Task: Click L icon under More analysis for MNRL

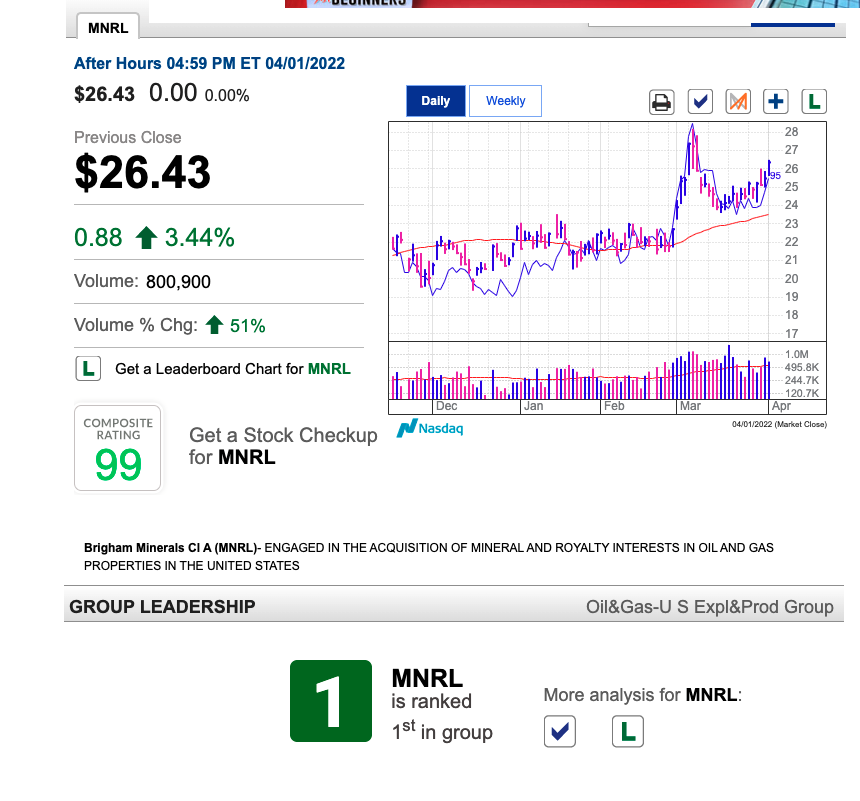Action: coord(628,731)
